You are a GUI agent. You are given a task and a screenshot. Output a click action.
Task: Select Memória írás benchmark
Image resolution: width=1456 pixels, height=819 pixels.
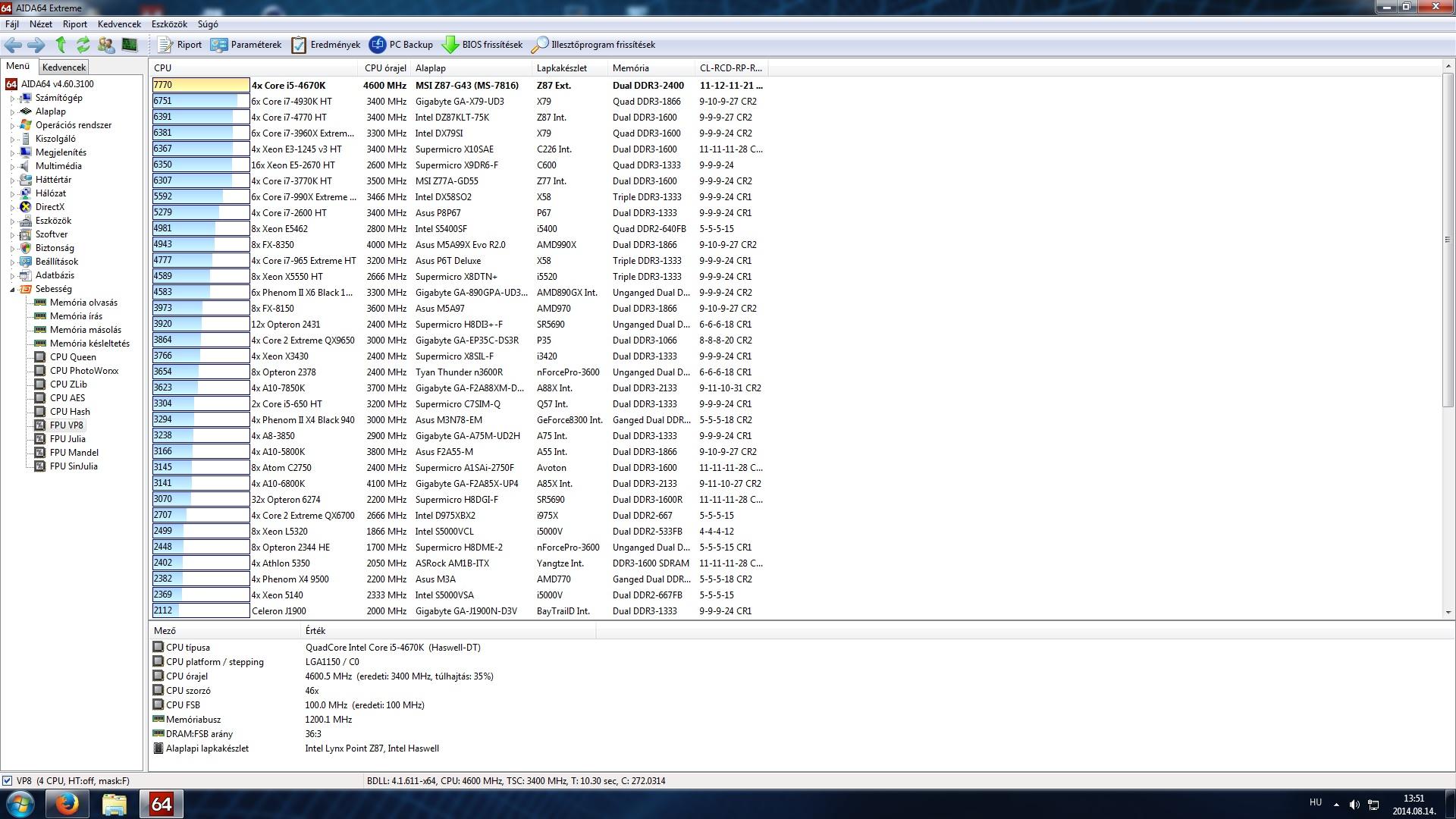click(76, 316)
